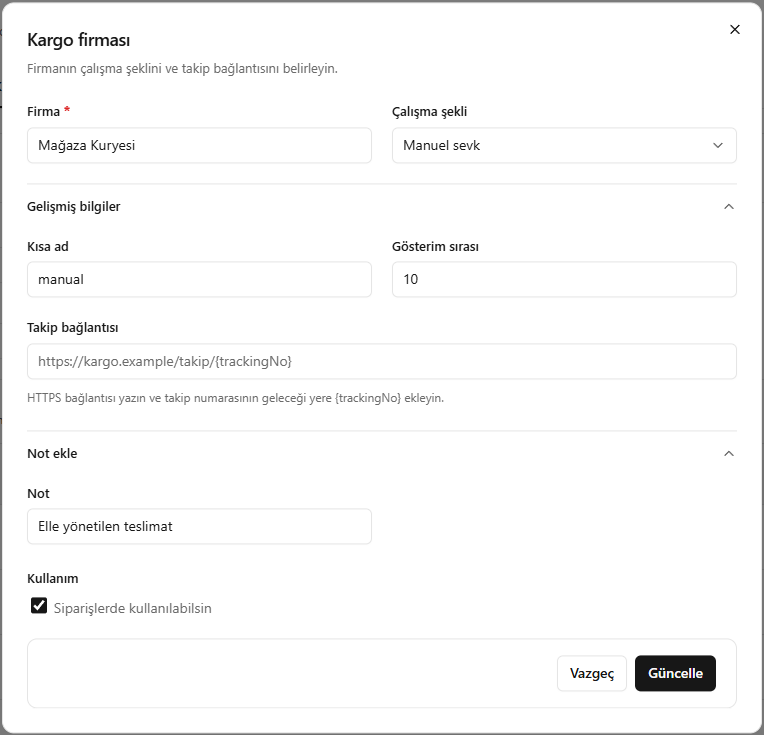Image resolution: width=764 pixels, height=735 pixels.
Task: Click the Firma input field
Action: (199, 145)
